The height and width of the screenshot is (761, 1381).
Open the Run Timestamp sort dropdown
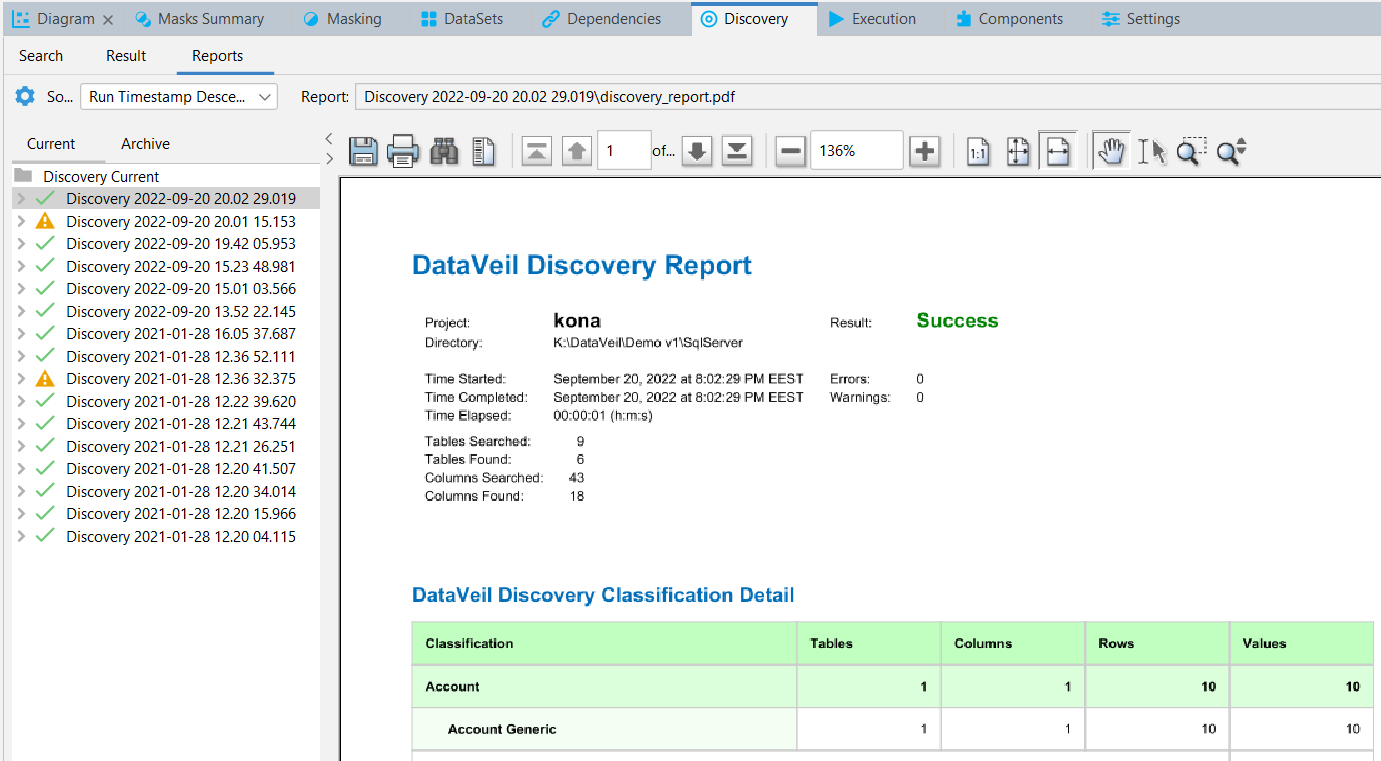179,97
